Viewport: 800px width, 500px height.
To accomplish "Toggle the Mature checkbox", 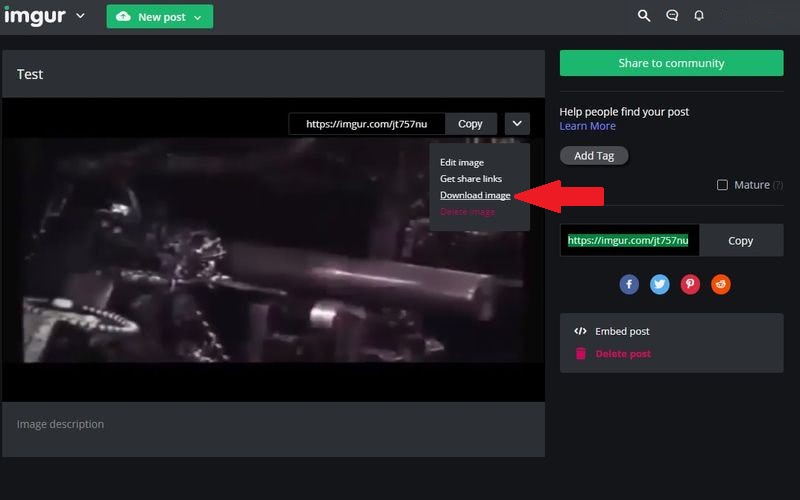I will [x=722, y=185].
